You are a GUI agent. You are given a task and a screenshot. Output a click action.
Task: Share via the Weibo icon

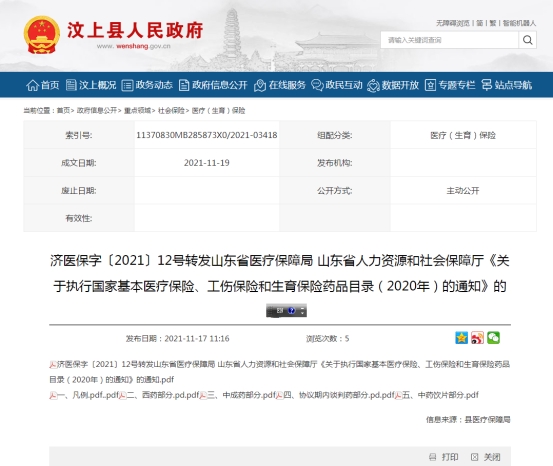click(x=478, y=338)
